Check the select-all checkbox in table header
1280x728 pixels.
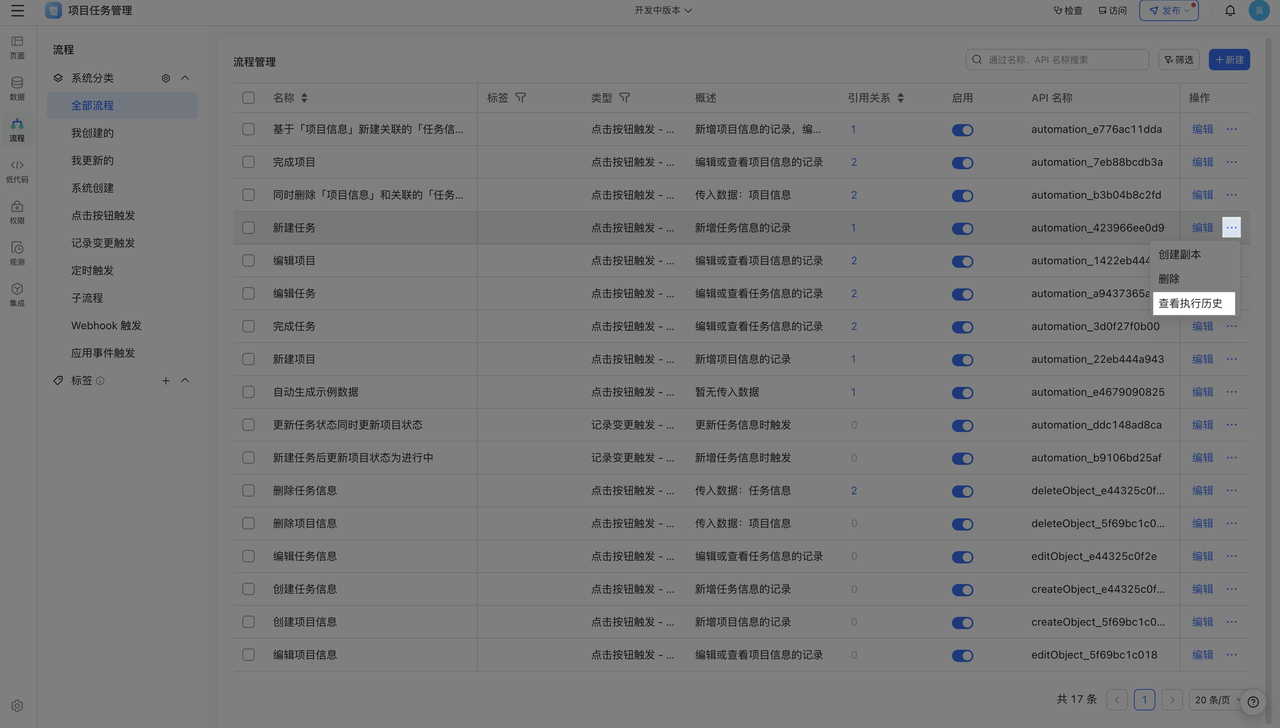click(x=248, y=98)
